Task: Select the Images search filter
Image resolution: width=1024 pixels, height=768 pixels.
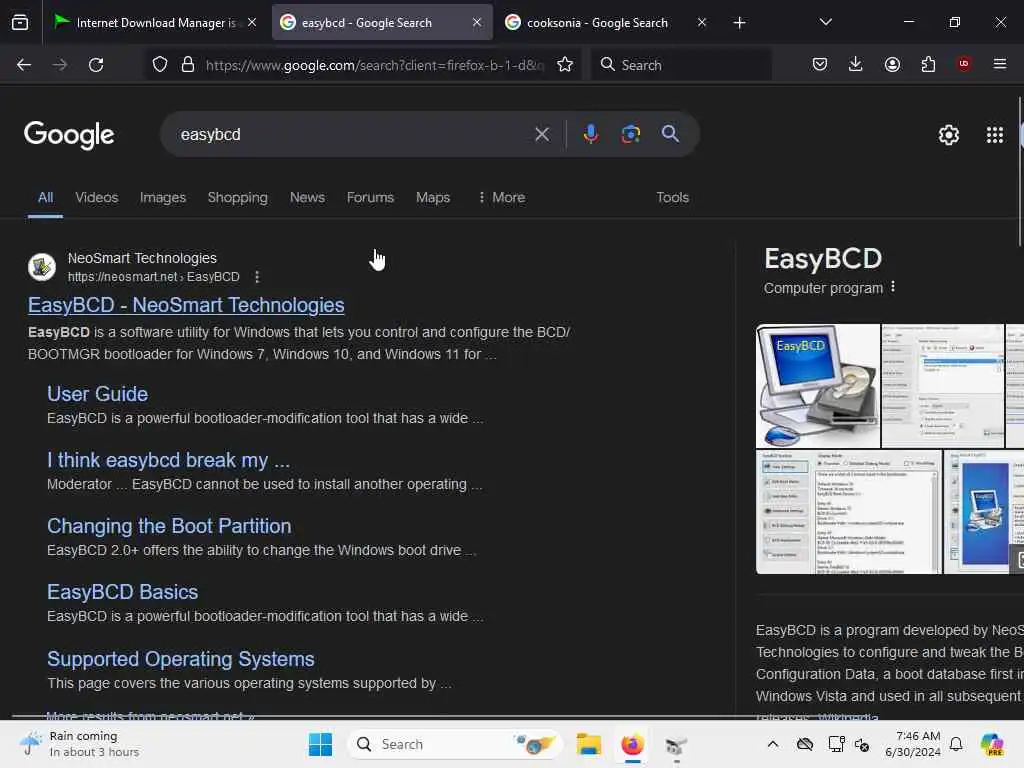Action: click(x=163, y=197)
